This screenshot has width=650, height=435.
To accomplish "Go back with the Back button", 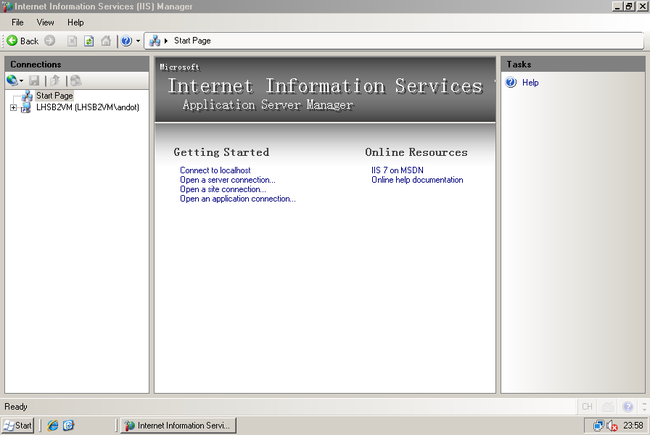I will pos(23,41).
